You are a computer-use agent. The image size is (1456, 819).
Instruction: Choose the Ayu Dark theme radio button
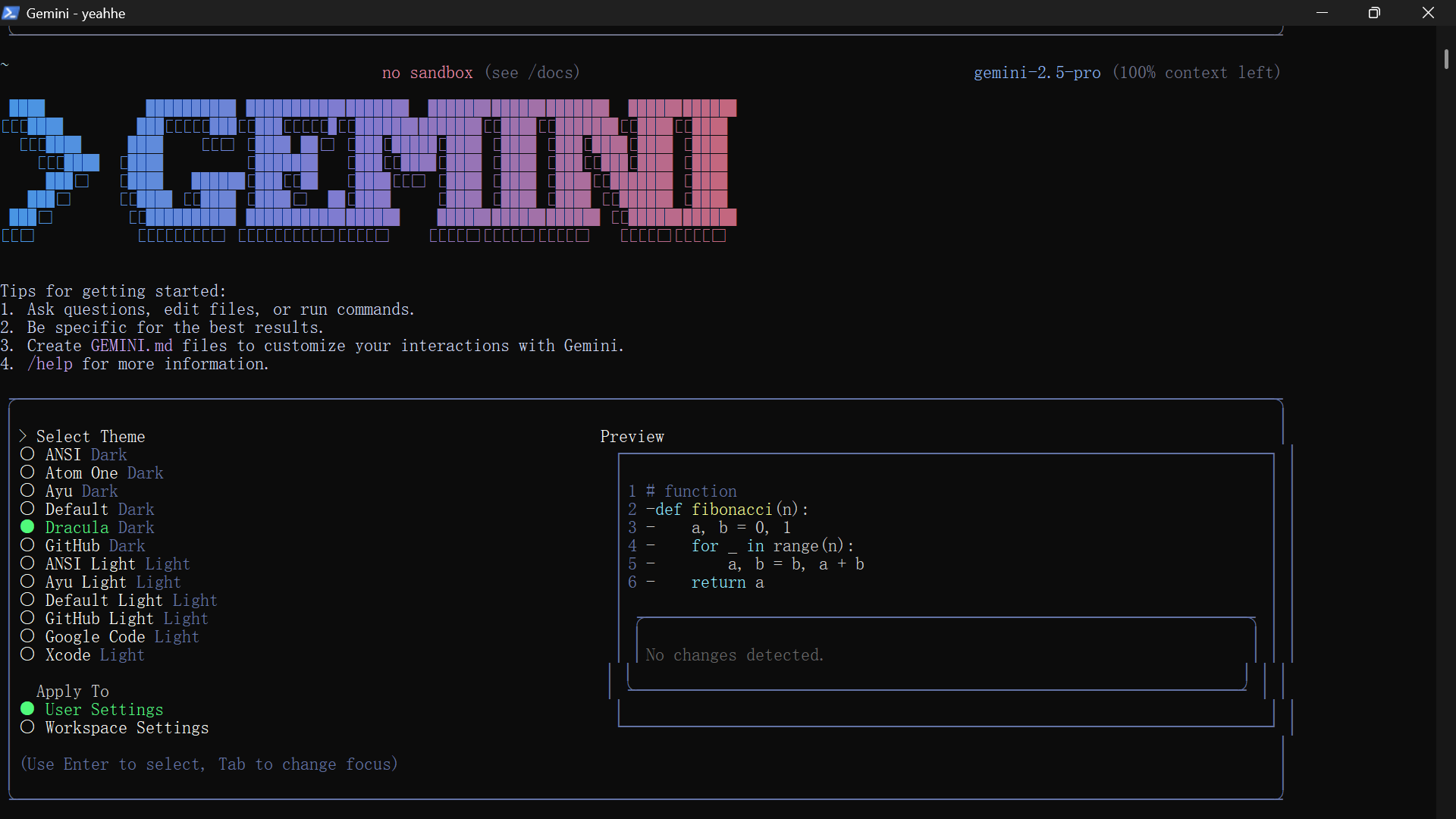(27, 491)
